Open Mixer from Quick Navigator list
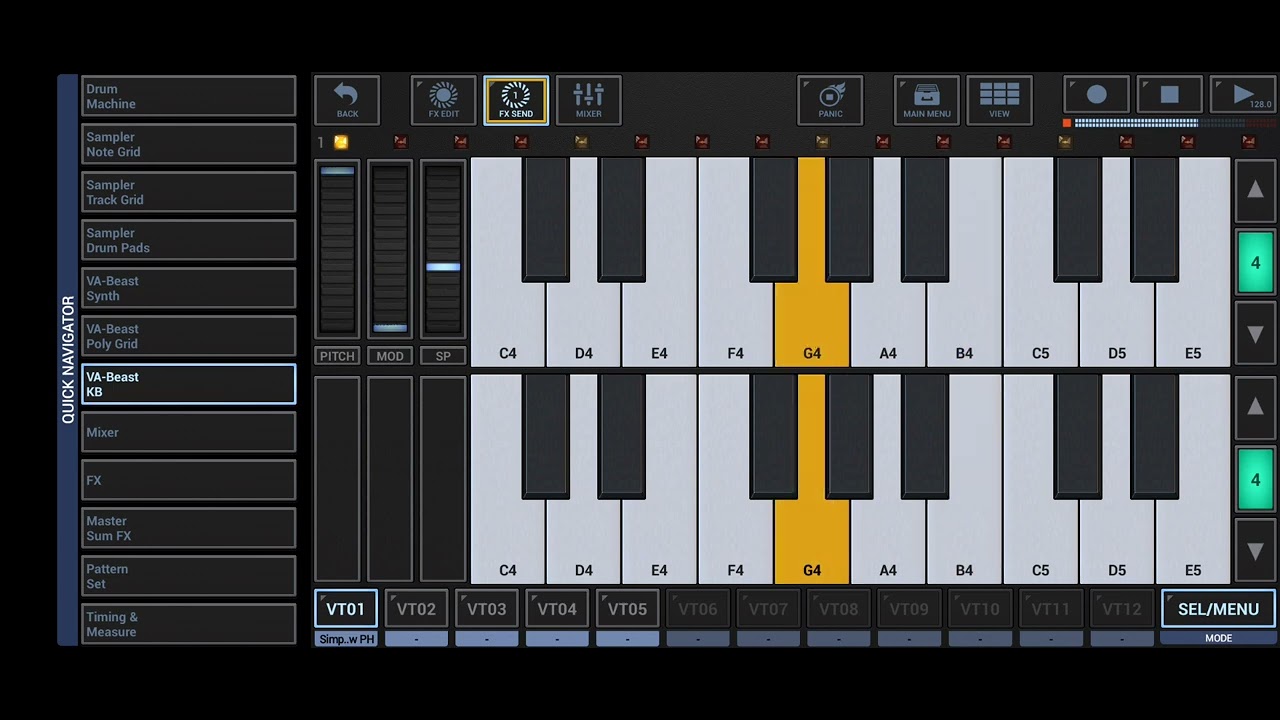The height and width of the screenshot is (720, 1280). (x=189, y=432)
